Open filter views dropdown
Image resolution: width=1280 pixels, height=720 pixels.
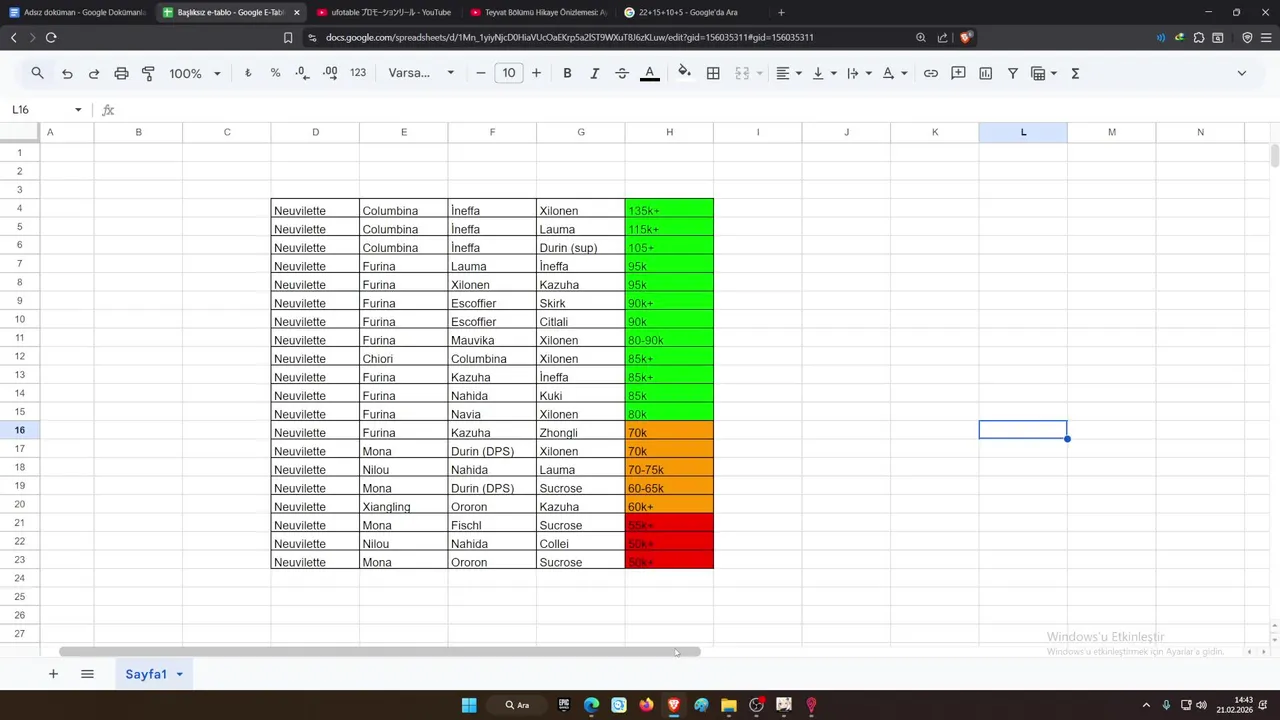point(1043,73)
